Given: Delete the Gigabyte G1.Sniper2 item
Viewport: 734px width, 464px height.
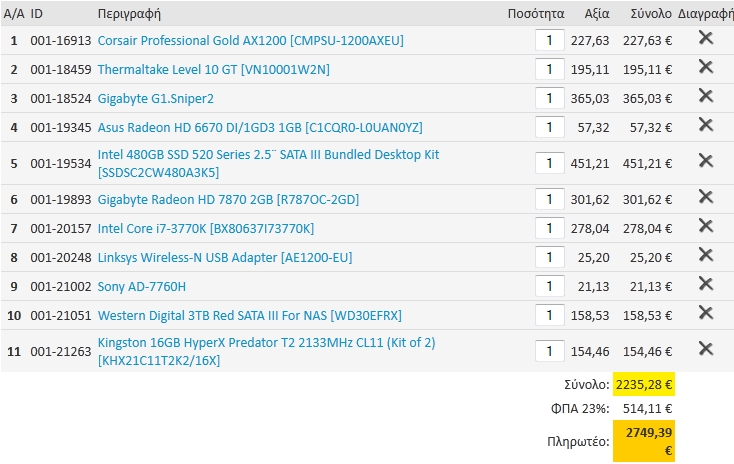Looking at the screenshot, I should pyautogui.click(x=705, y=96).
